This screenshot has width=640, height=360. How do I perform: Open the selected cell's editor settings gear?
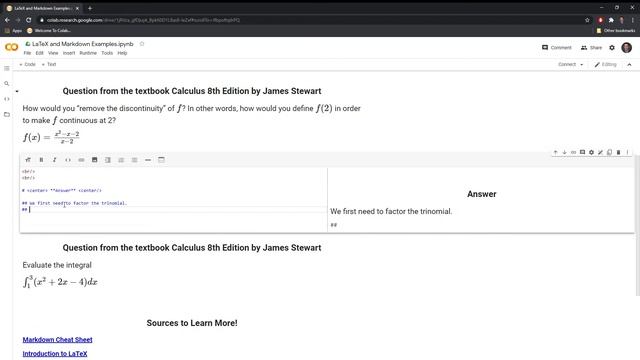(591, 152)
